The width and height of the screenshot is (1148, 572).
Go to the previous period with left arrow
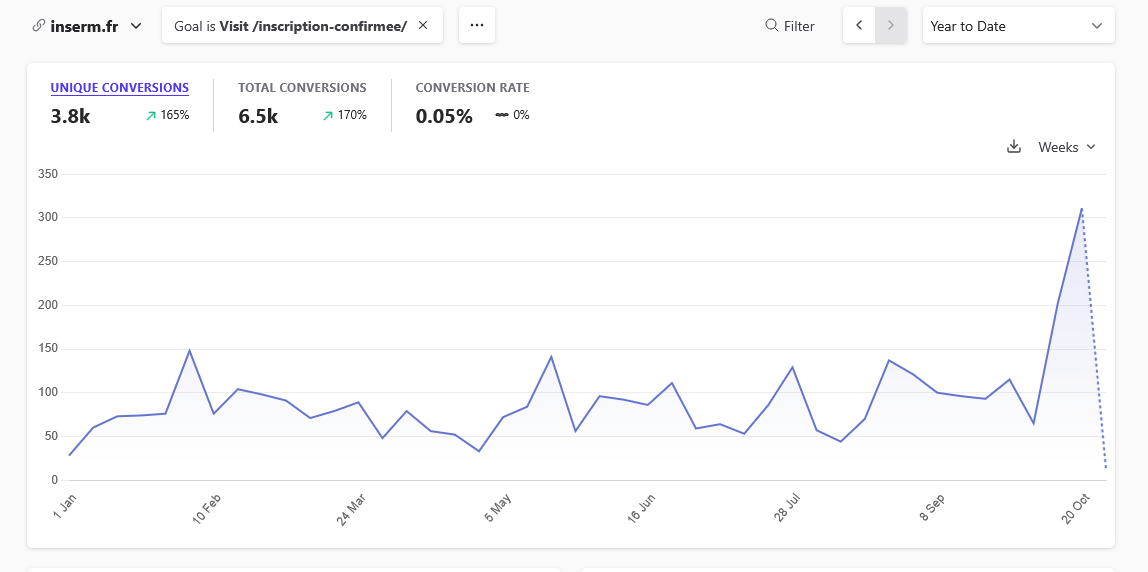859,26
